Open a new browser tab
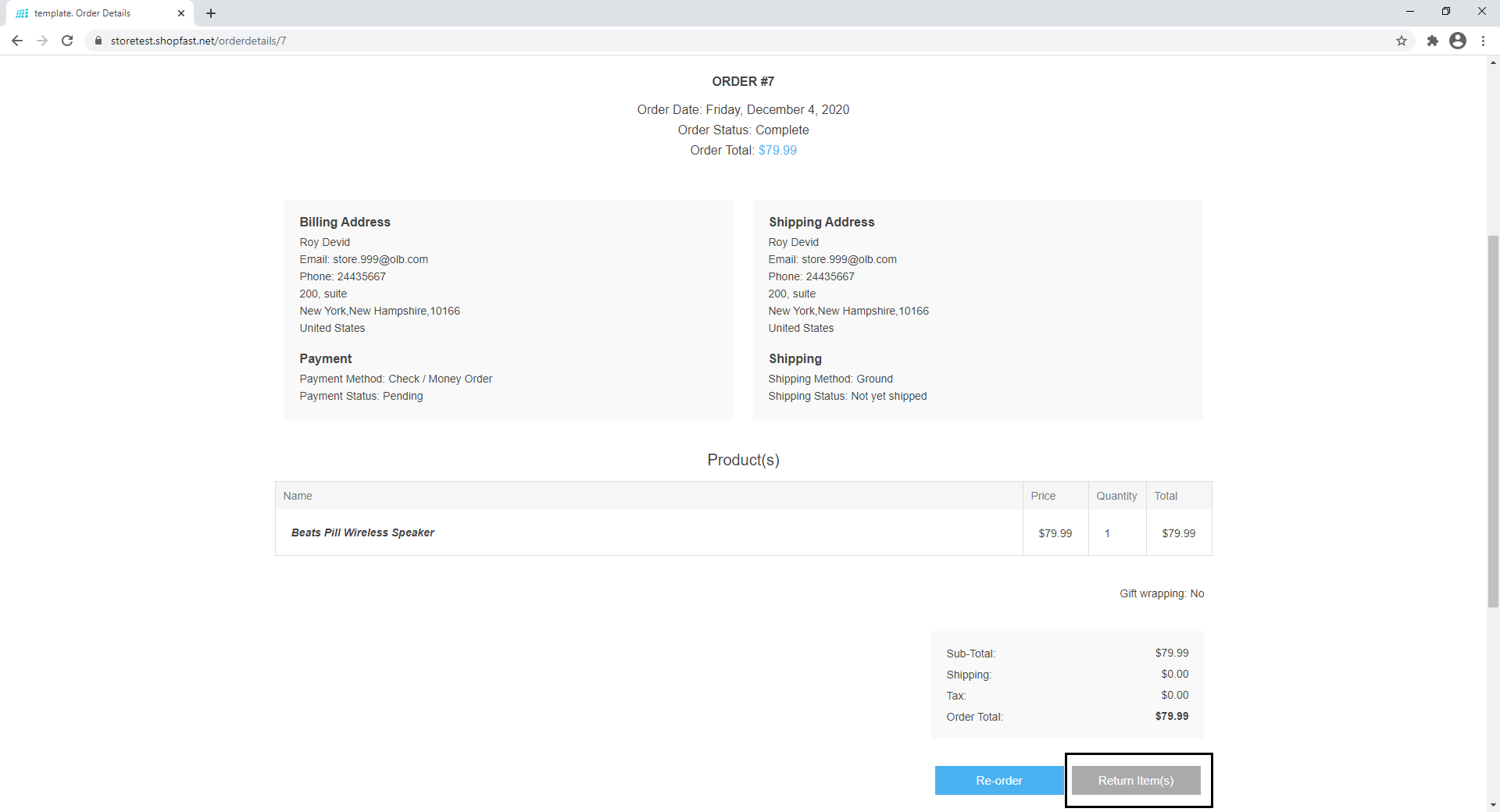 (211, 13)
